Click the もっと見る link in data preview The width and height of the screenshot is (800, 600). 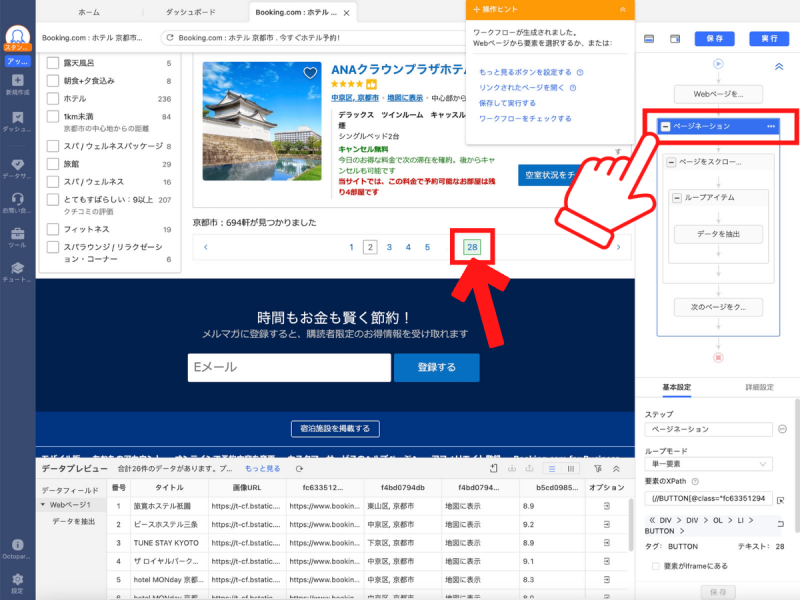(263, 468)
